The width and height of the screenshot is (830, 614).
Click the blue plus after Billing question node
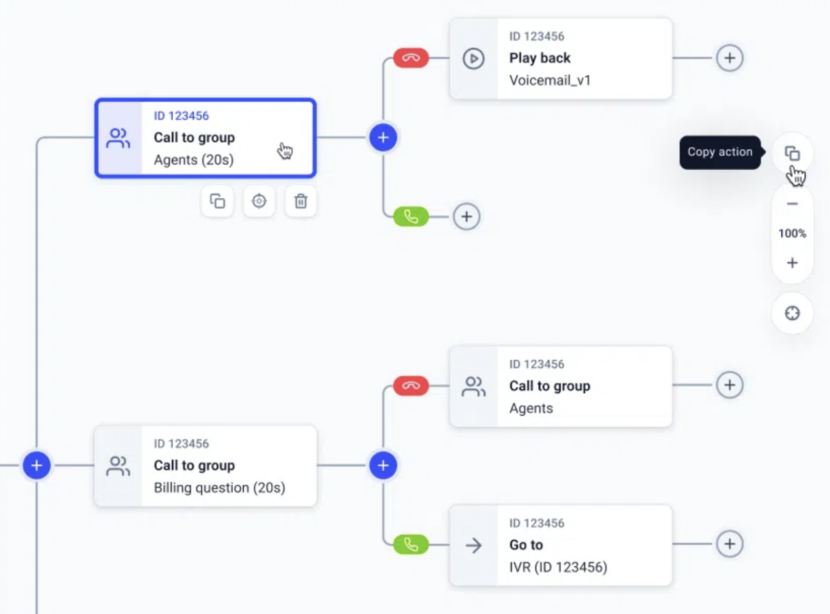(x=383, y=465)
